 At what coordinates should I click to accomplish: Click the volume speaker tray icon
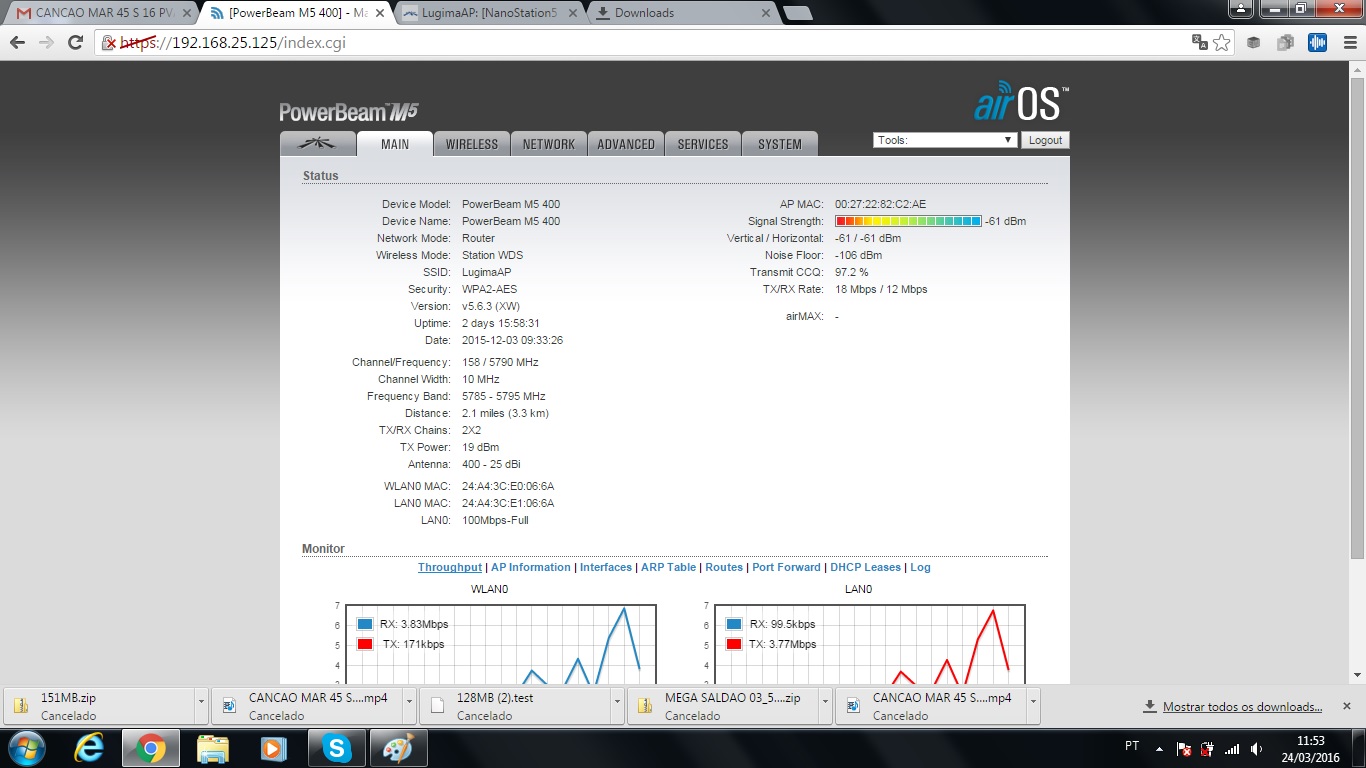1256,748
